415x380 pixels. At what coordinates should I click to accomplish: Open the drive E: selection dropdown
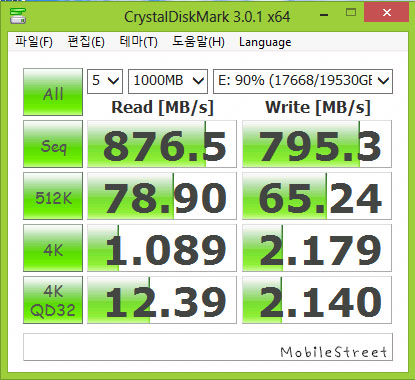point(303,81)
